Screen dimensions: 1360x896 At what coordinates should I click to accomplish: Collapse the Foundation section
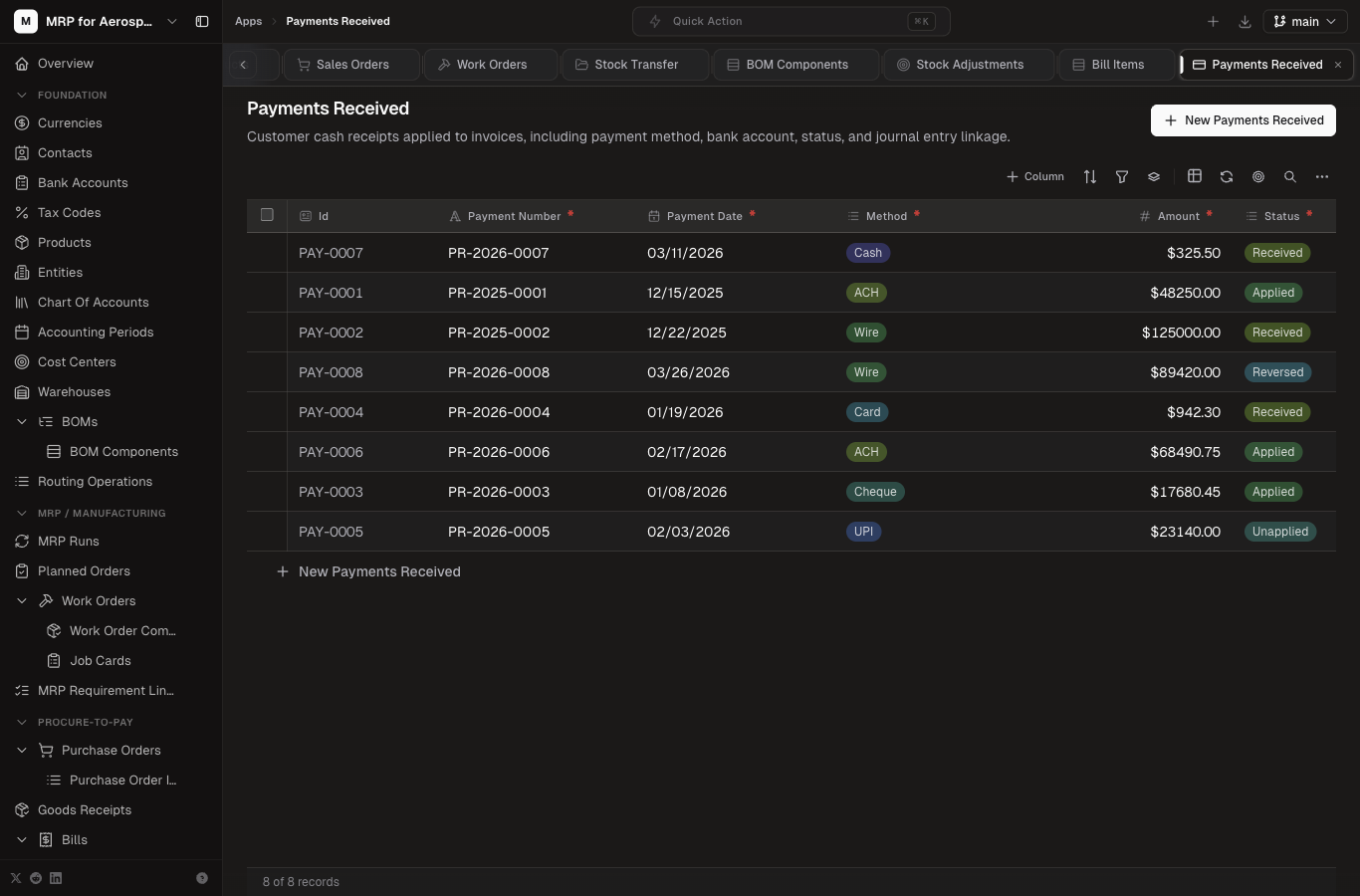(x=22, y=96)
